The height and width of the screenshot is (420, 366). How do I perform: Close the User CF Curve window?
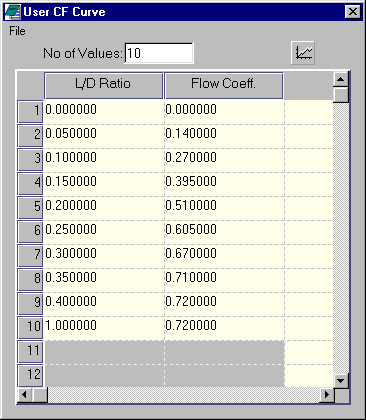tap(352, 12)
